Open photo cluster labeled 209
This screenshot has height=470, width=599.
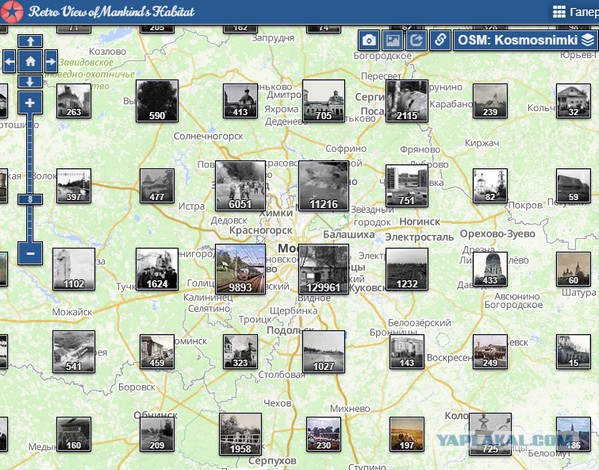click(x=157, y=434)
